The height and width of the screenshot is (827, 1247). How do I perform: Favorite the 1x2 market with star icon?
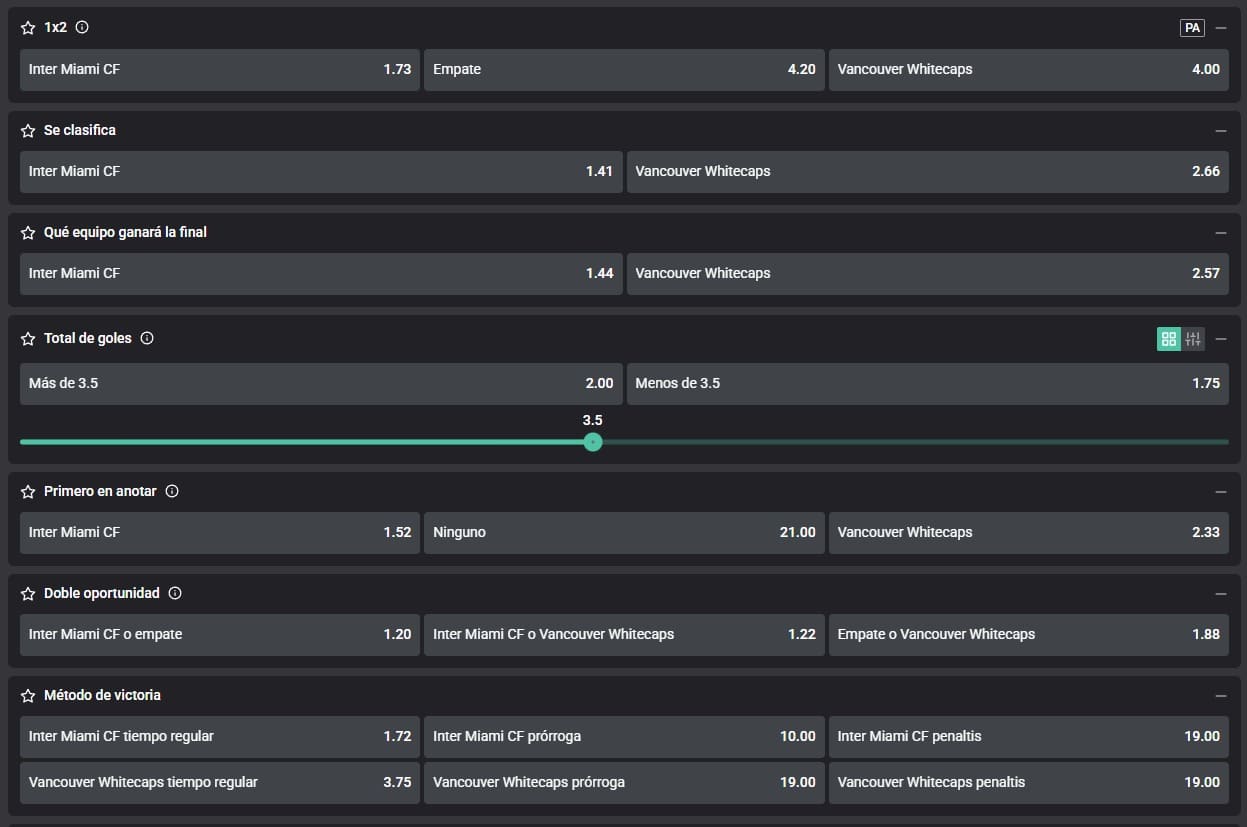28,28
